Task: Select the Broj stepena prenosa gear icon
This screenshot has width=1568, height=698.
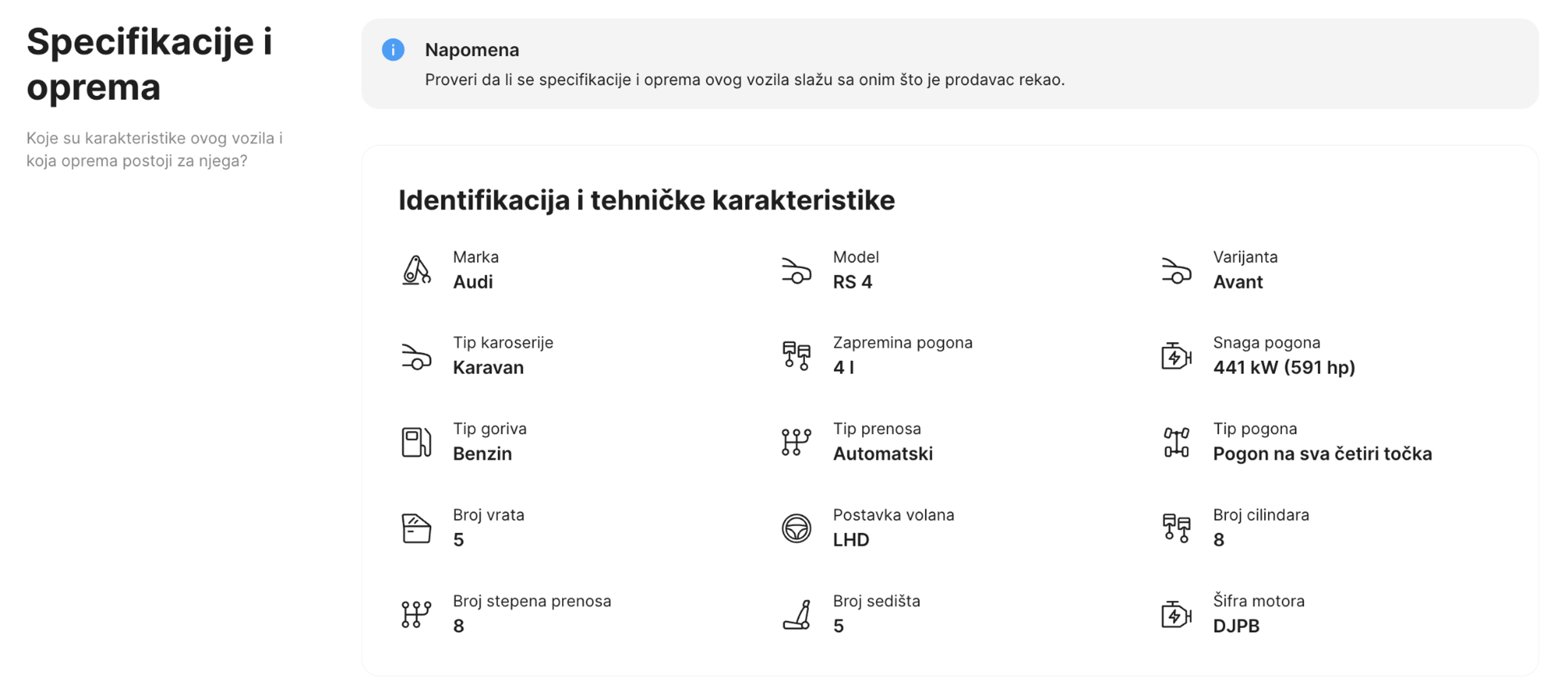Action: tap(416, 615)
